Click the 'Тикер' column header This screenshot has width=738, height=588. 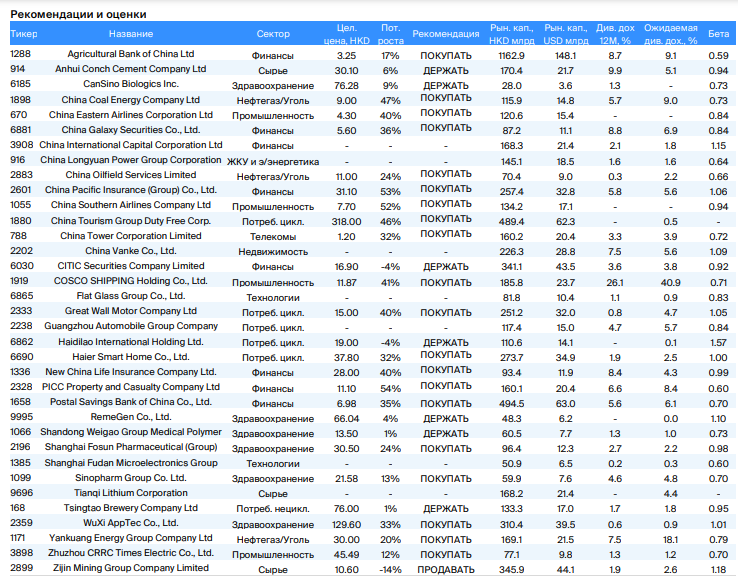point(24,34)
